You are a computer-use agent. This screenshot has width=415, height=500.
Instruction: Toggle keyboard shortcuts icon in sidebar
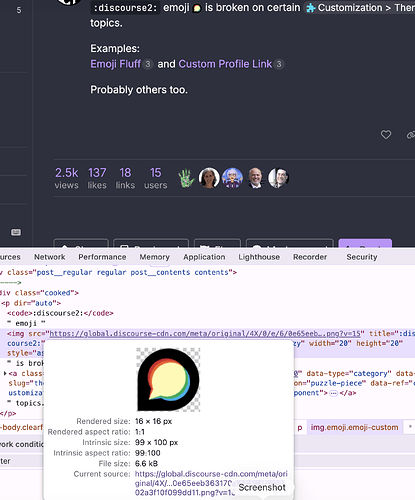point(16,232)
